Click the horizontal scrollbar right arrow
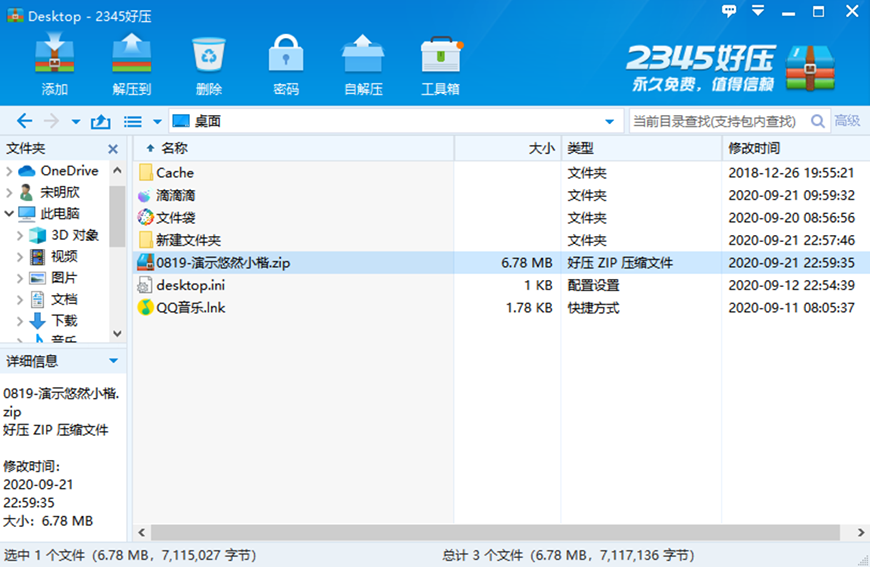 [861, 533]
